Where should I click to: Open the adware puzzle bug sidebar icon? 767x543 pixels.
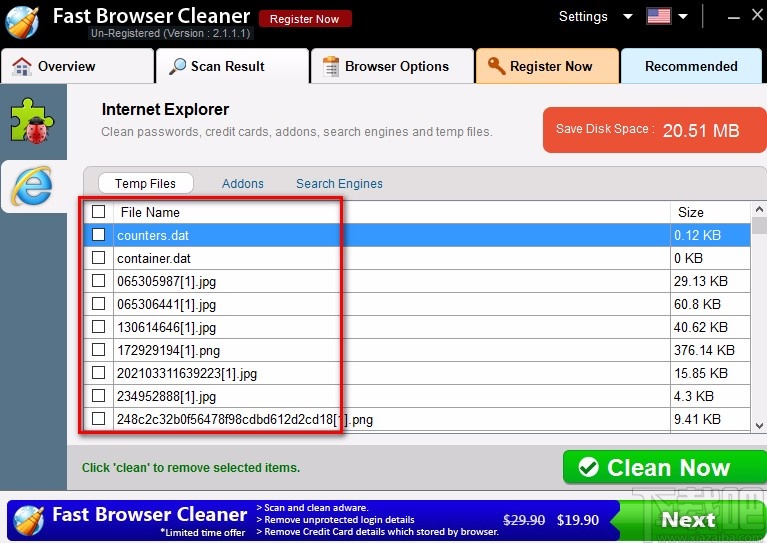pyautogui.click(x=32, y=121)
